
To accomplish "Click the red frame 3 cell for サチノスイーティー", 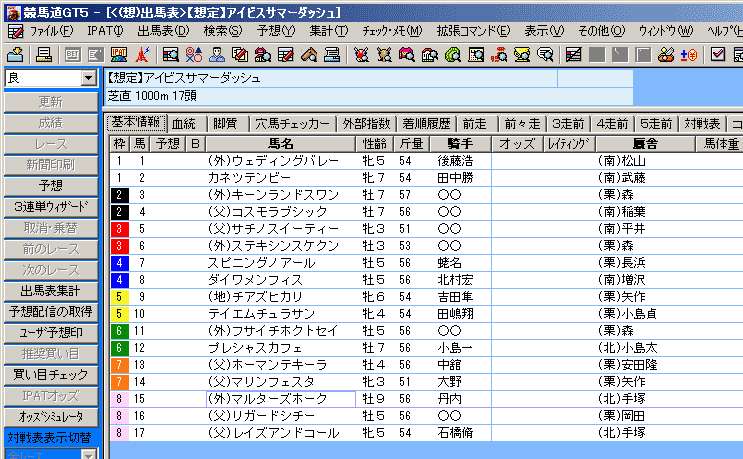I will coord(120,228).
